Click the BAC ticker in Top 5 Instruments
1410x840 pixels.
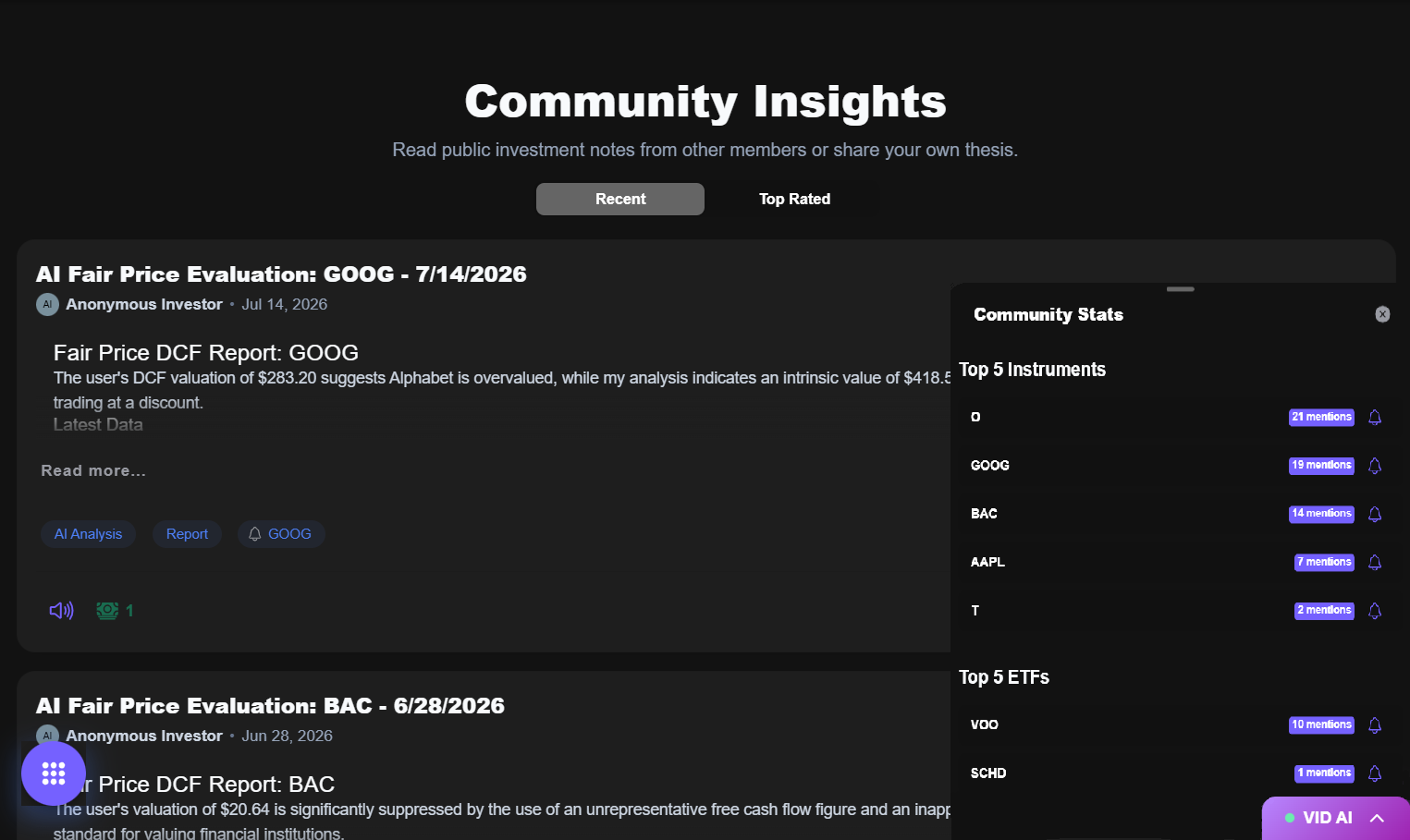pos(984,514)
